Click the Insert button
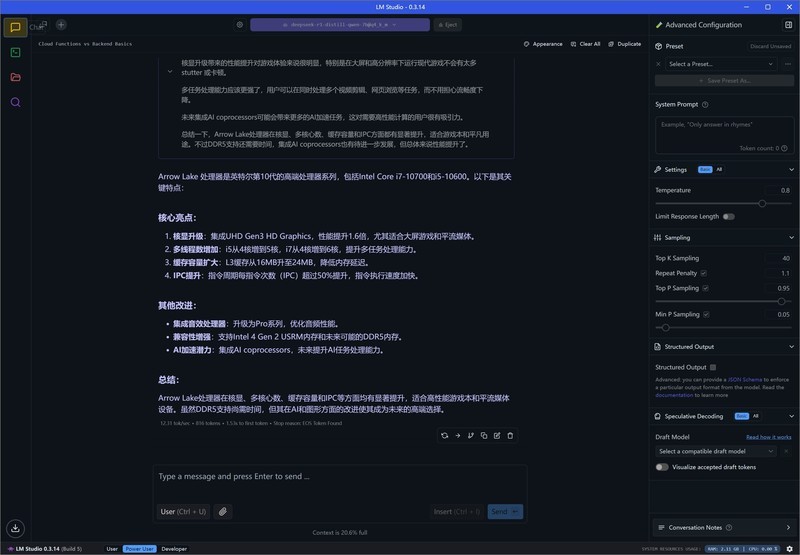Viewport: 800px width, 555px height. click(457, 511)
